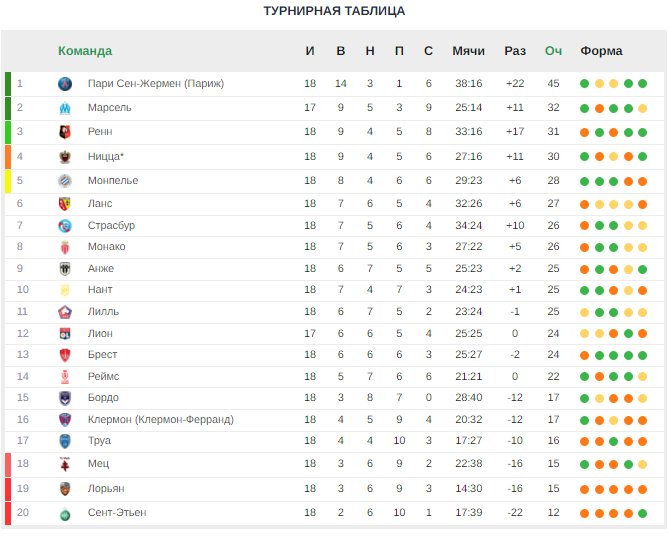This screenshot has width=668, height=537.
Task: Select the Мячи column header
Action: [x=468, y=51]
